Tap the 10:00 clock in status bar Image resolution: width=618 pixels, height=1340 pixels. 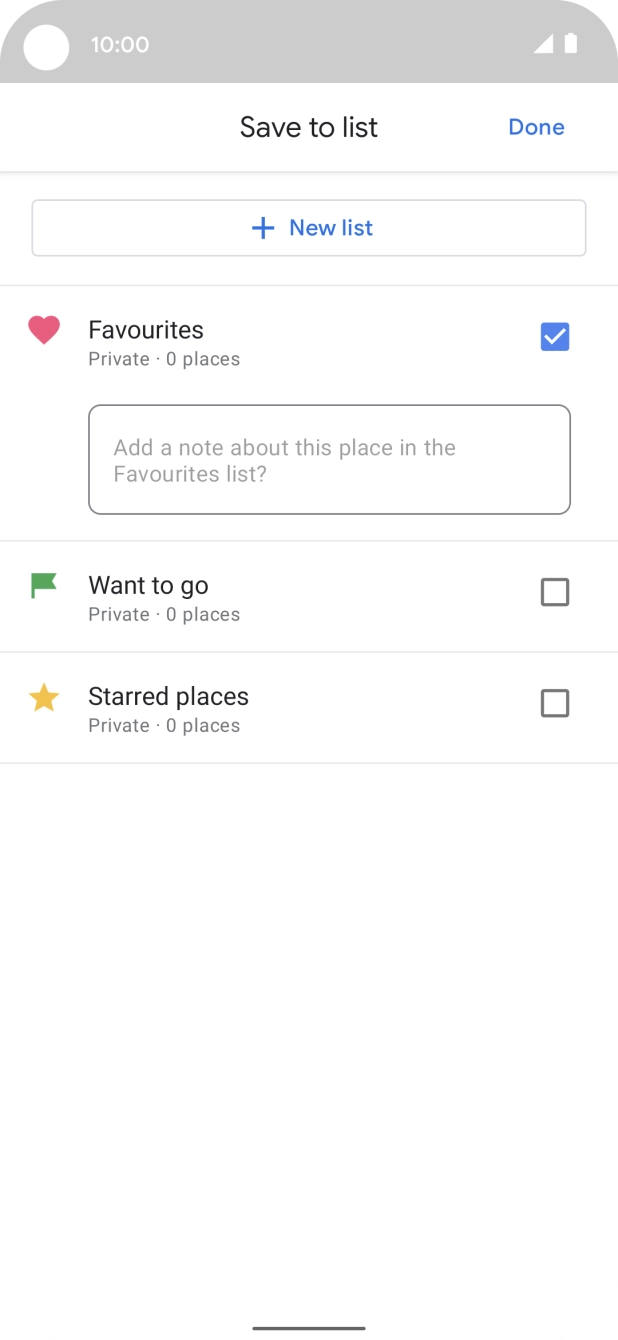pos(119,44)
